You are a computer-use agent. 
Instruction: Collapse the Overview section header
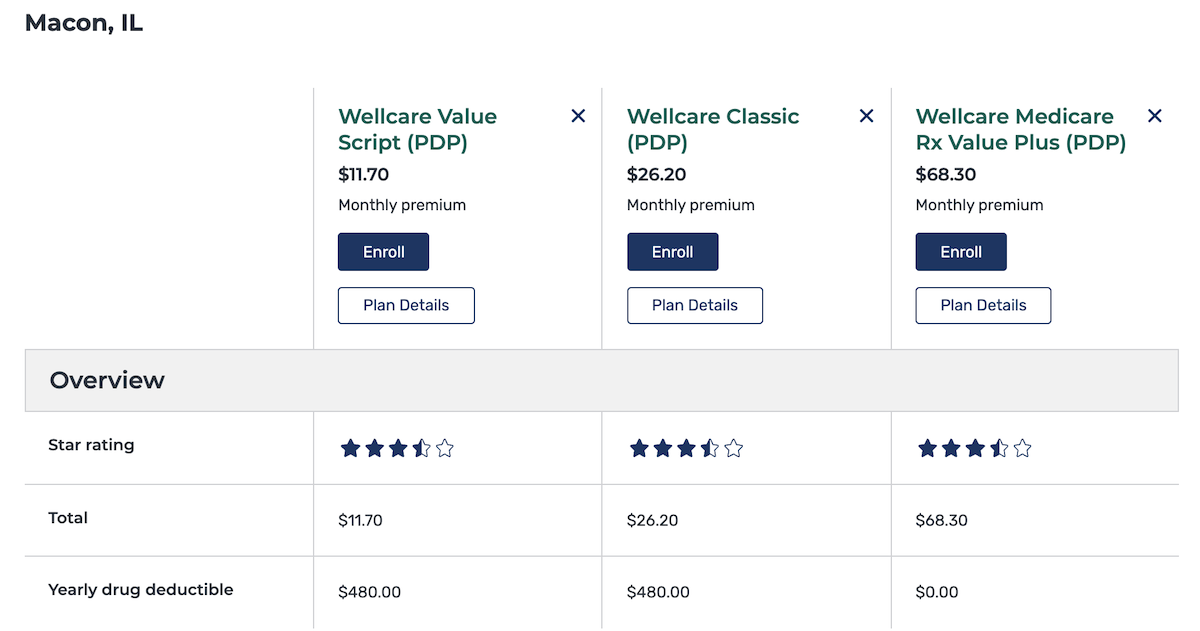(602, 380)
